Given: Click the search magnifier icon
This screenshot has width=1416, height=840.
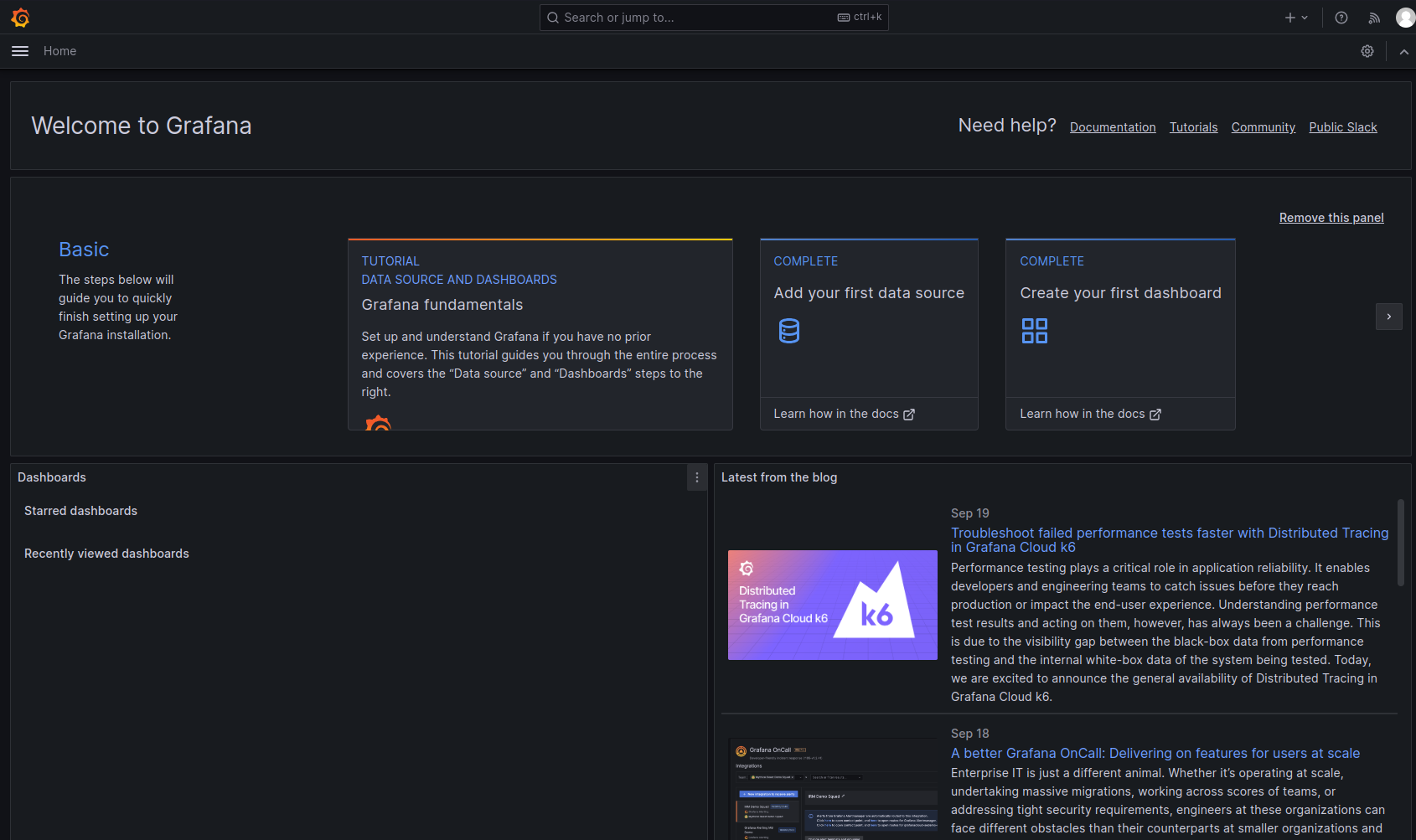Looking at the screenshot, I should click(553, 18).
